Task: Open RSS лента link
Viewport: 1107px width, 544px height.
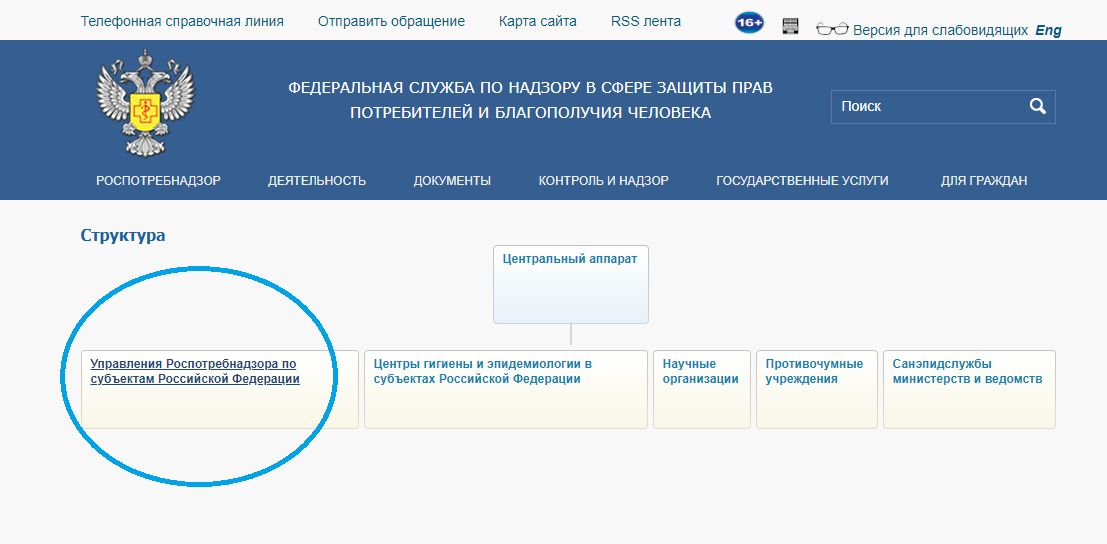Action: pos(646,21)
